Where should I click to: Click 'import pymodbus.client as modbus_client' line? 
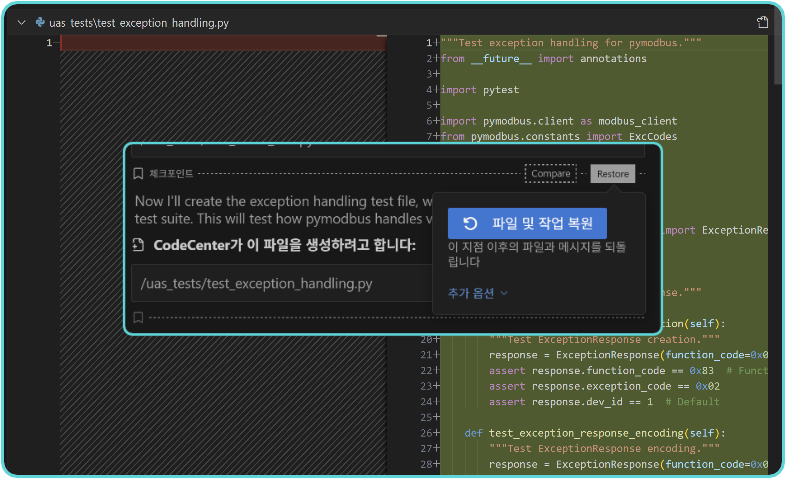(558, 121)
